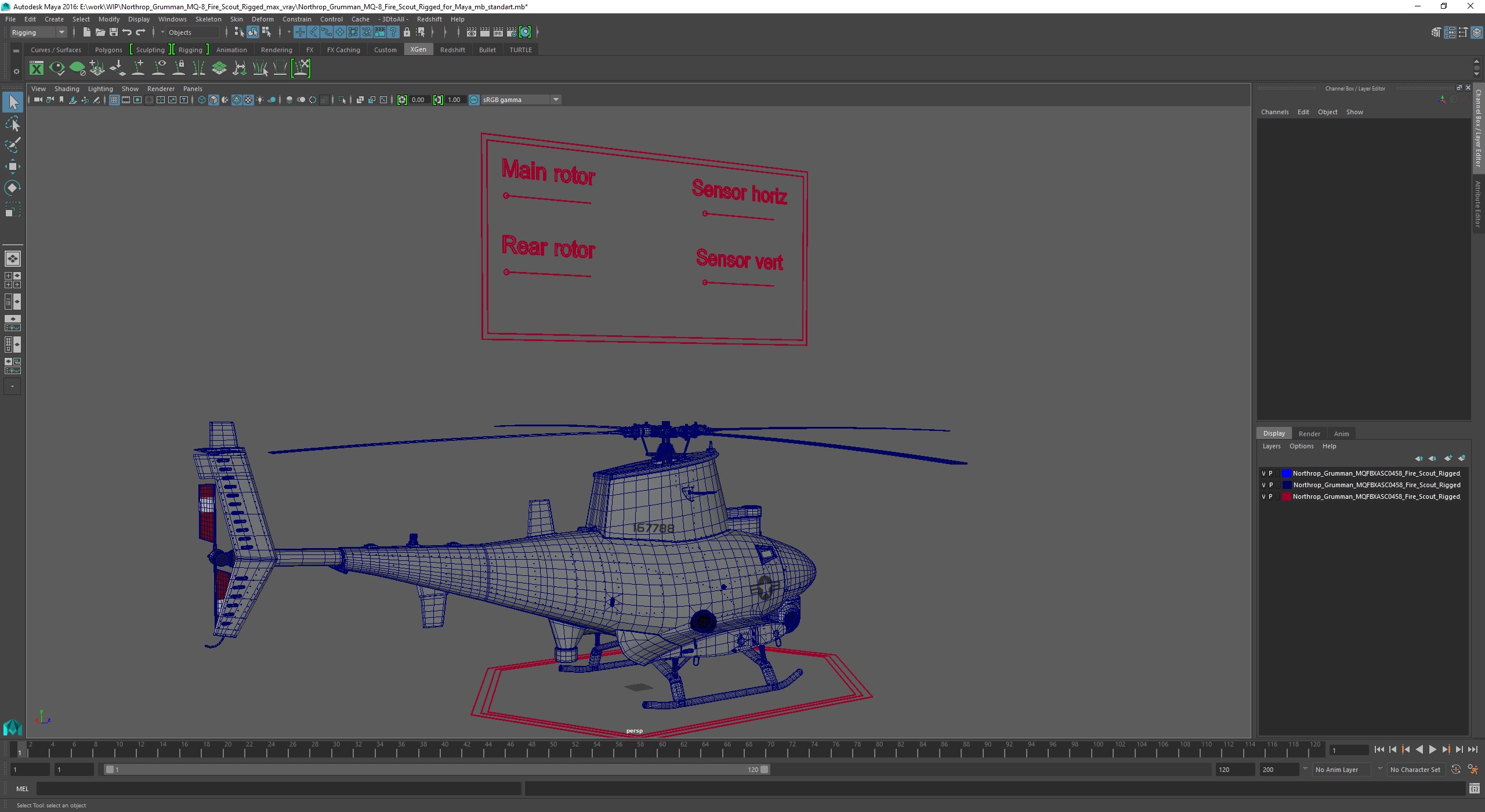The height and width of the screenshot is (812, 1485).
Task: Create a new layer with plus icon
Action: click(1448, 458)
